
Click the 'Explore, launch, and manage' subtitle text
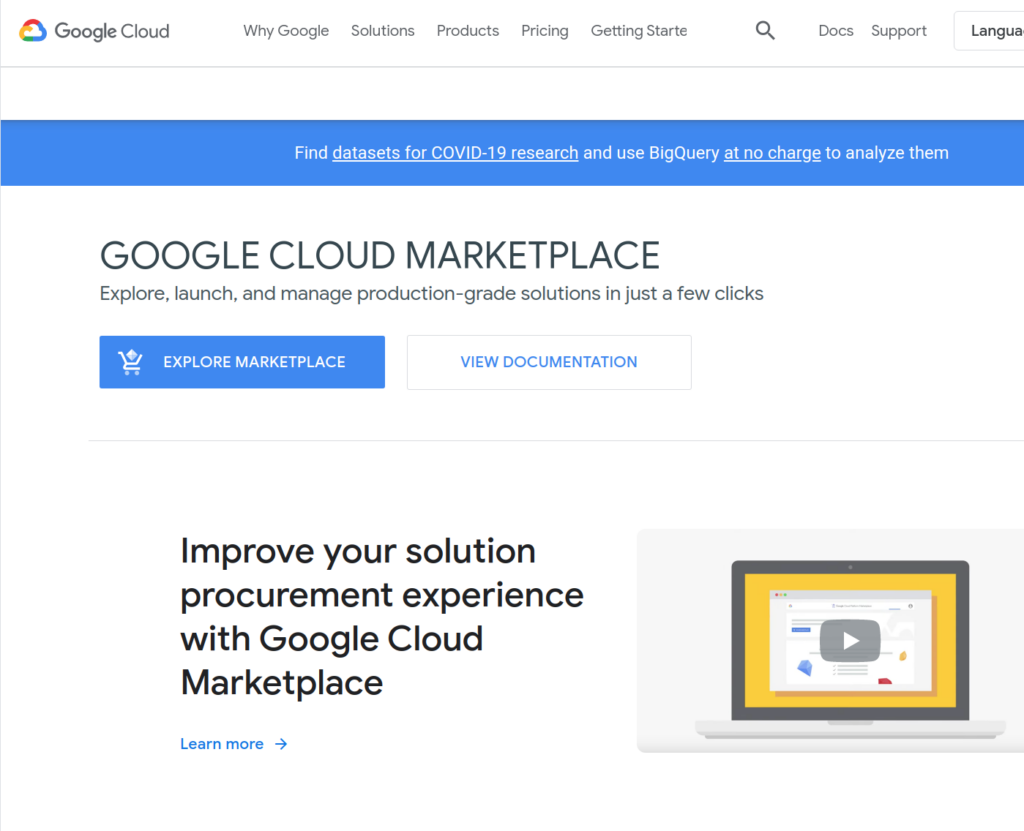click(432, 294)
